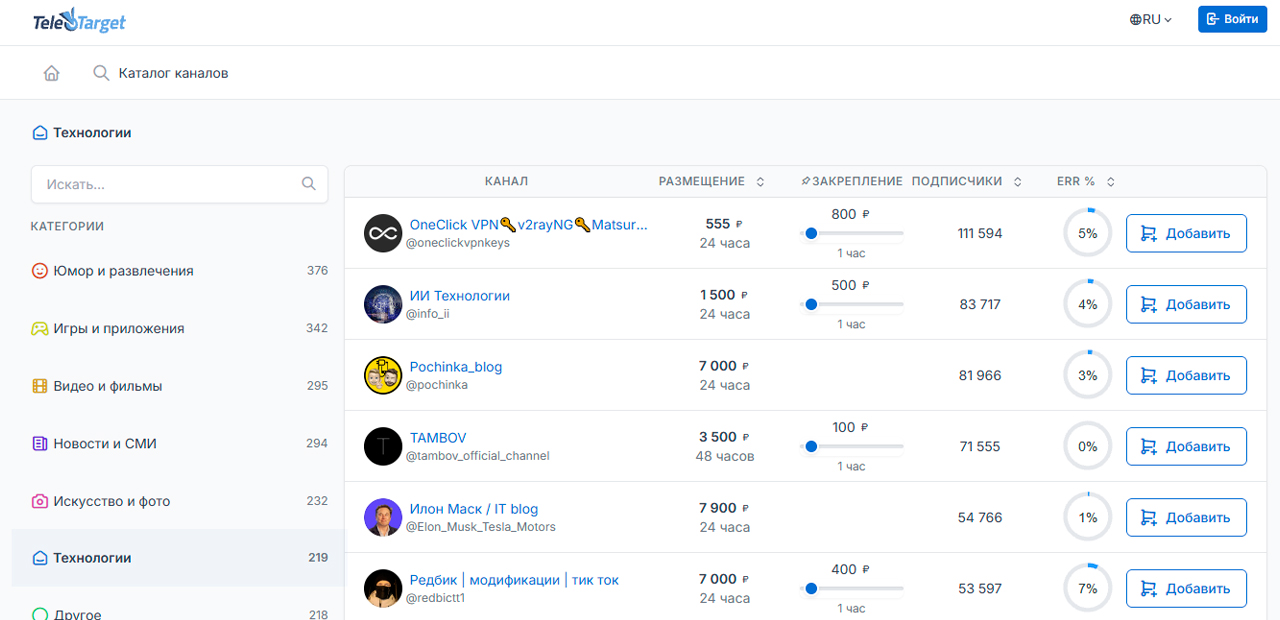The width and height of the screenshot is (1280, 620).
Task: Select Технологии category in sidebar
Action: click(x=180, y=558)
